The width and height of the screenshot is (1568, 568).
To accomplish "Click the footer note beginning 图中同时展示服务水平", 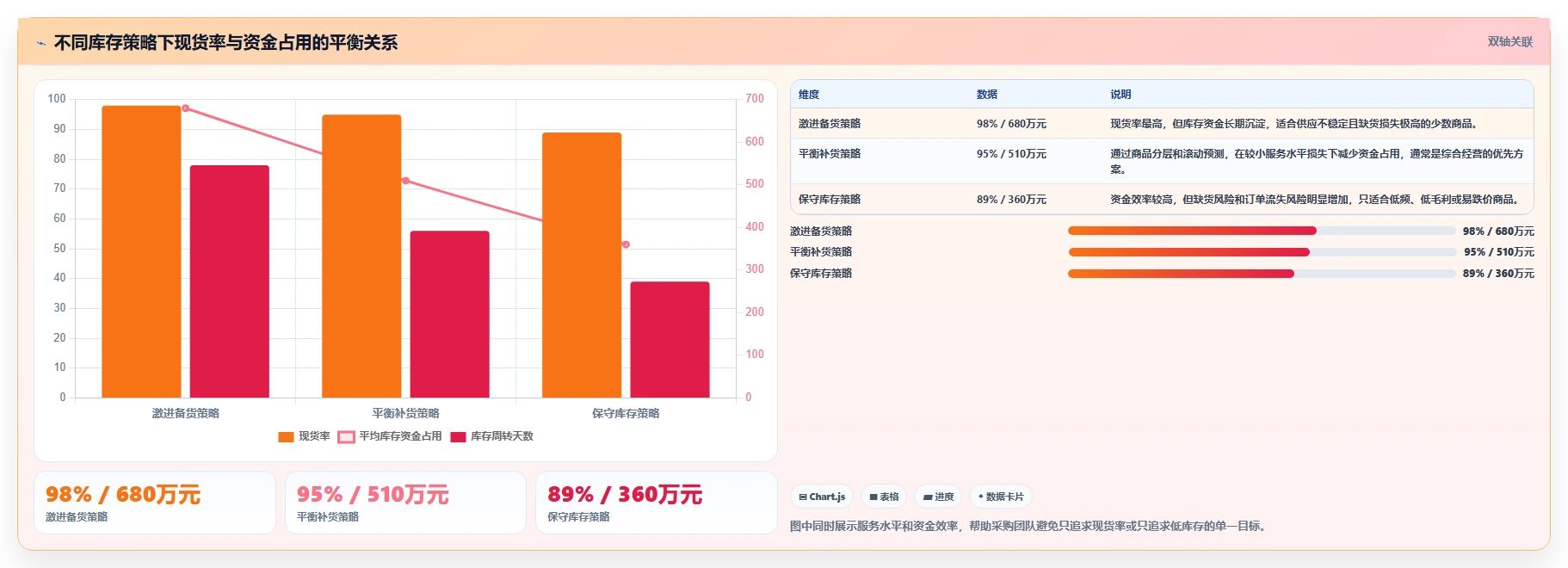I will pos(1030,526).
